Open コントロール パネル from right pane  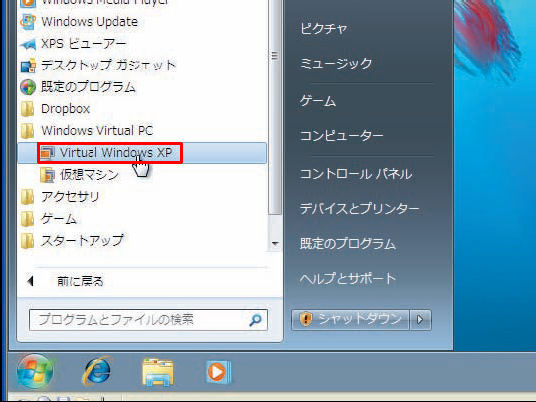pyautogui.click(x=356, y=174)
